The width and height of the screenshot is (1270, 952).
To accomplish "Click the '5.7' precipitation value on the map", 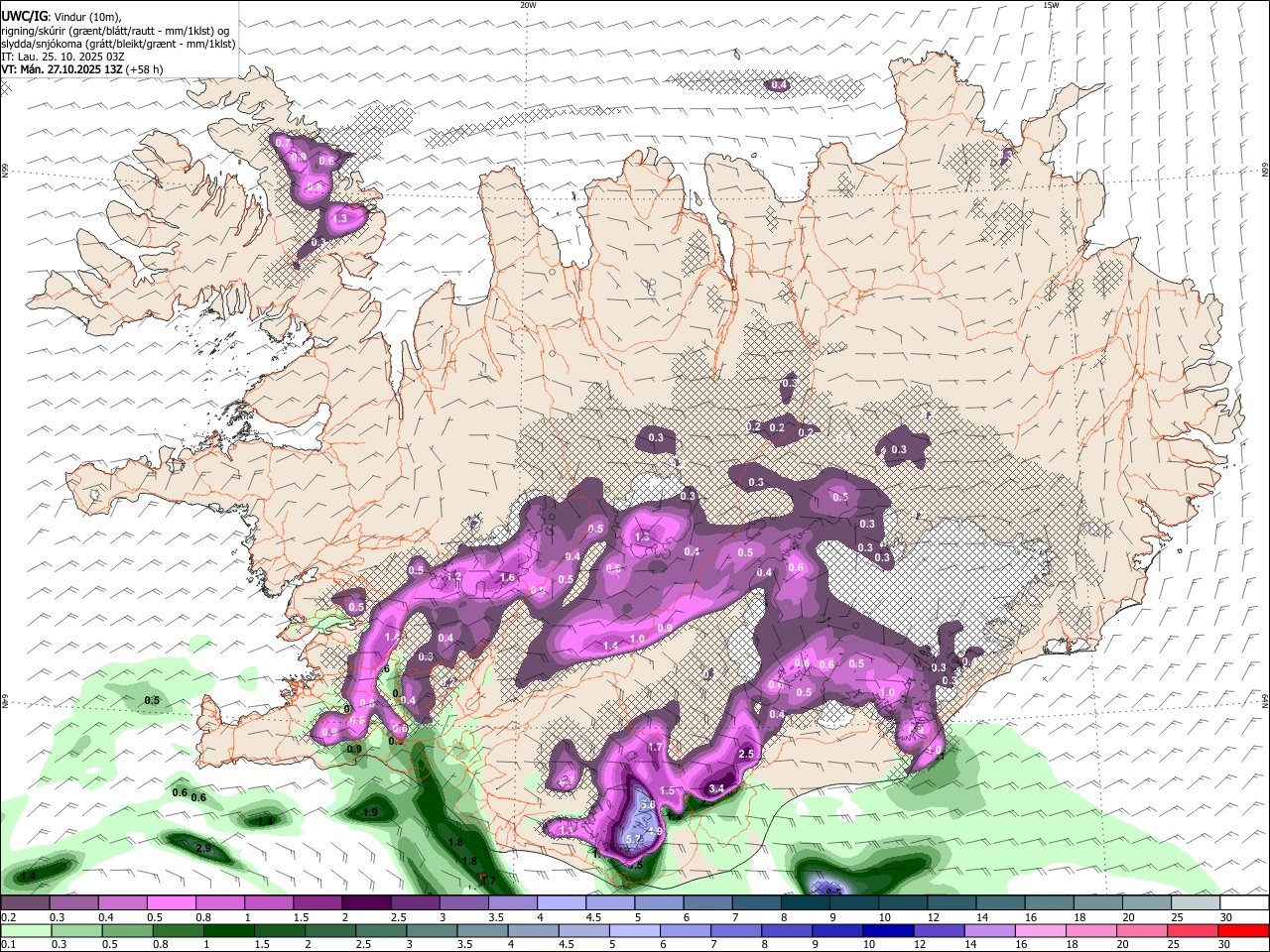I will coord(634,839).
